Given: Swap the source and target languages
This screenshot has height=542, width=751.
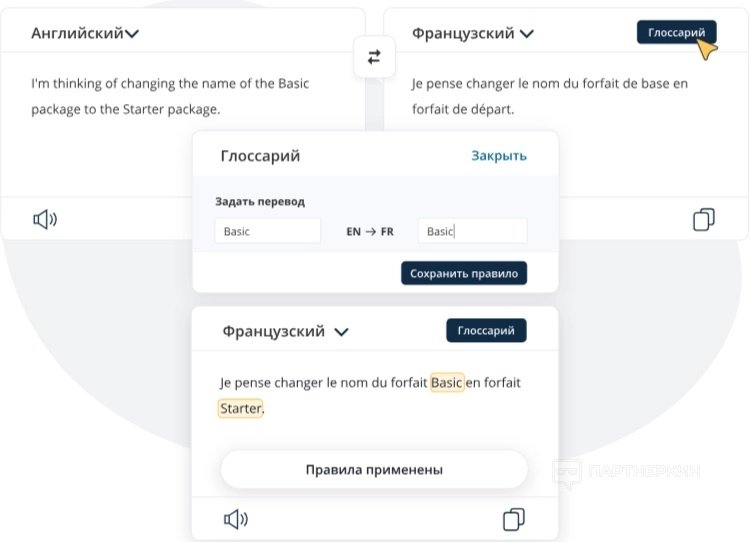Looking at the screenshot, I should (374, 58).
